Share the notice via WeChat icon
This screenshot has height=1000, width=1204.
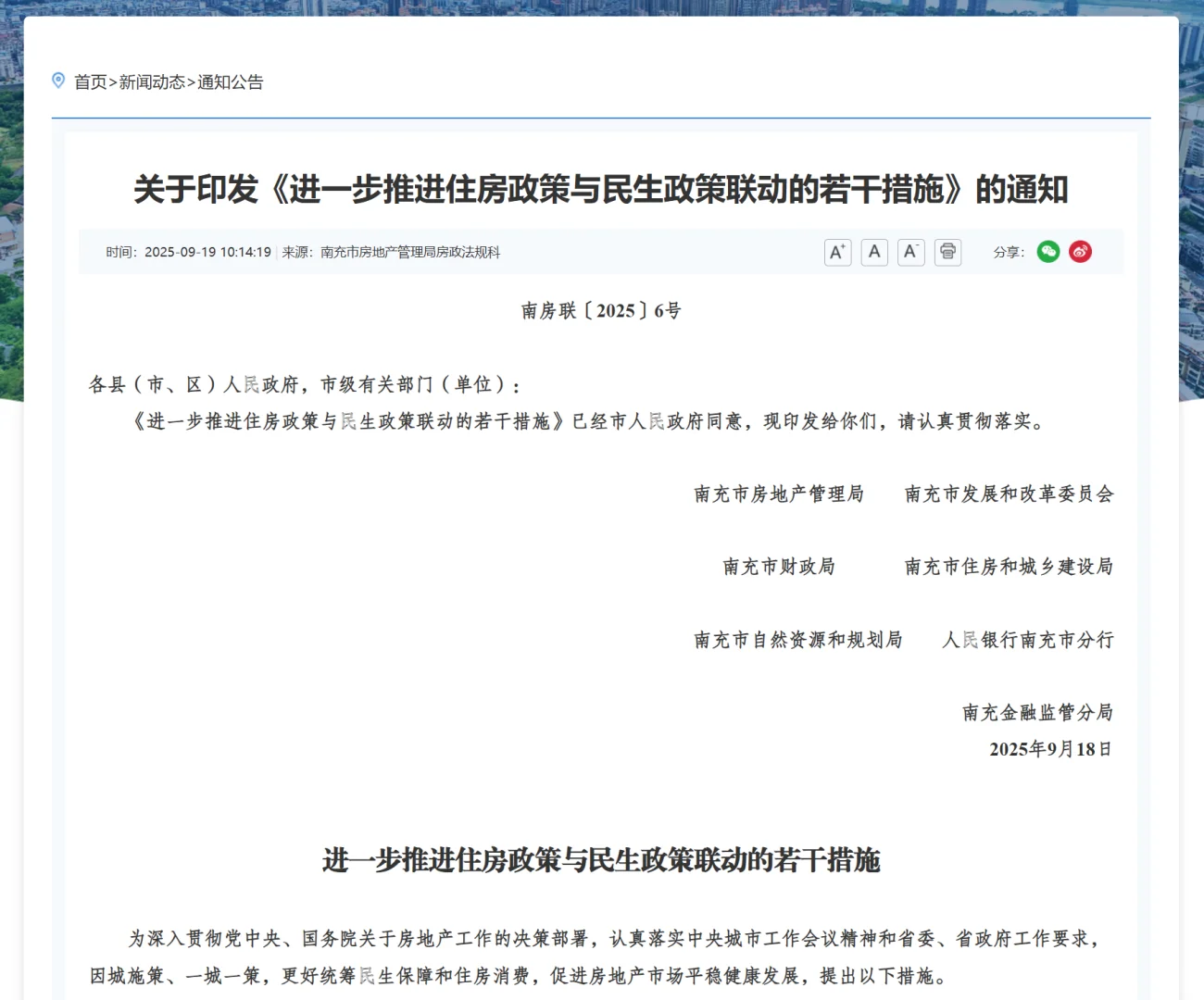1048,252
